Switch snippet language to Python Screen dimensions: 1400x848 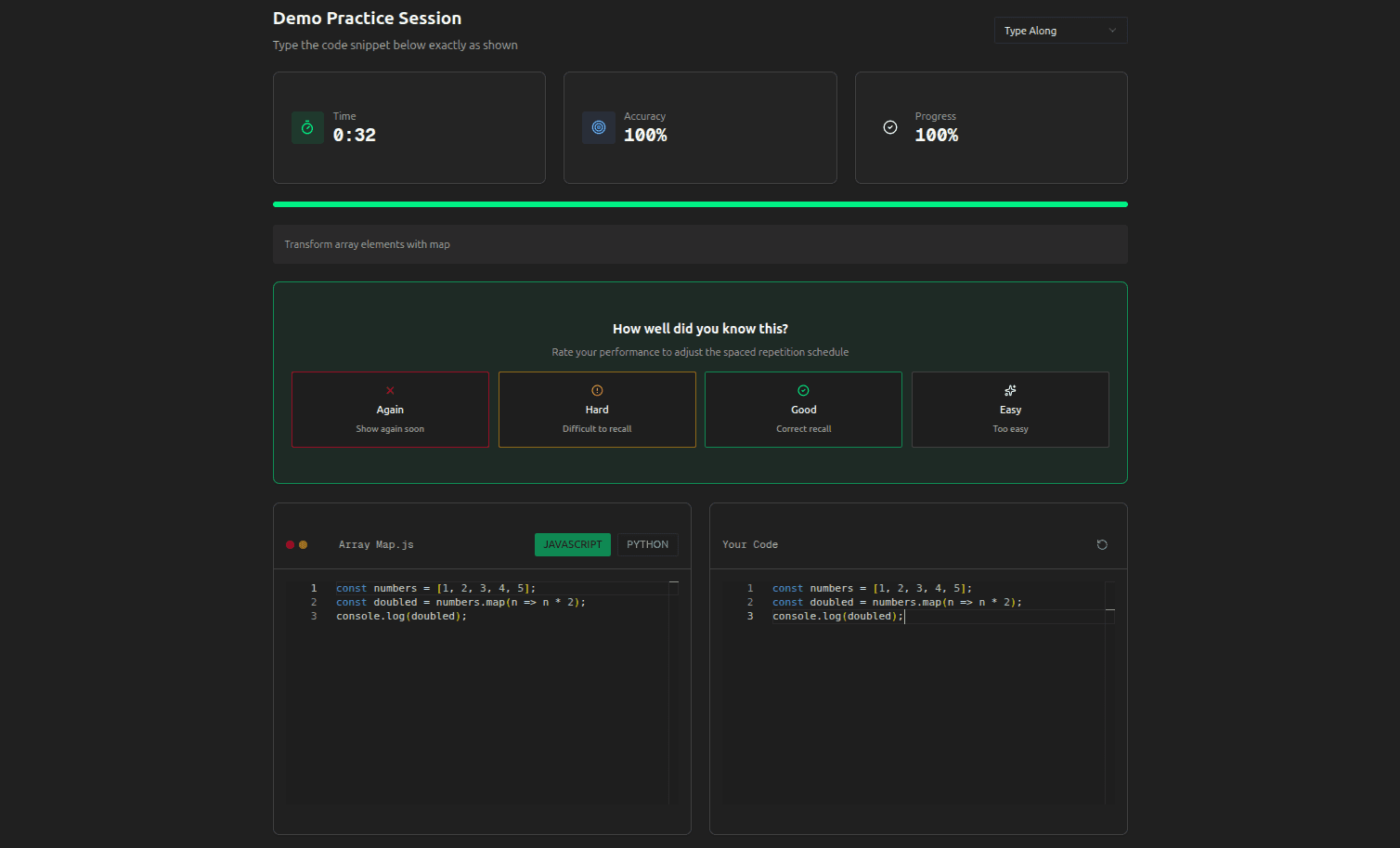click(x=647, y=545)
